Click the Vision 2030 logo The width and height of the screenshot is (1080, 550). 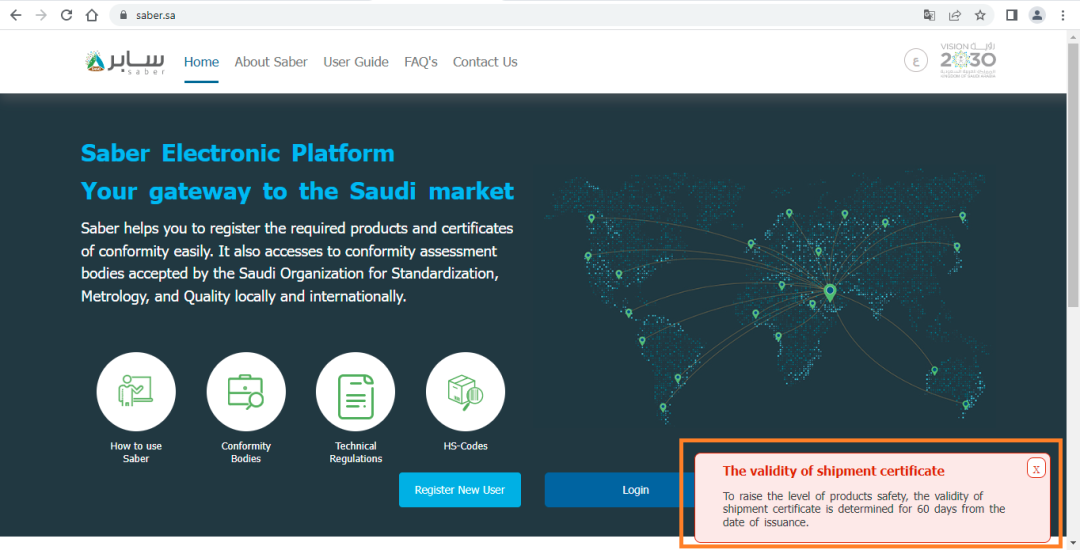coord(968,61)
